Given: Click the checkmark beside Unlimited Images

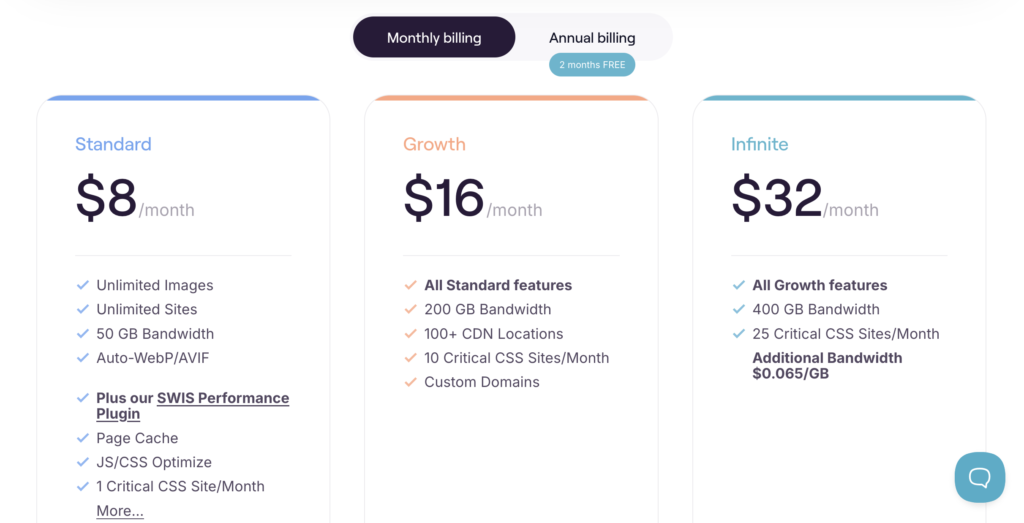Looking at the screenshot, I should (83, 285).
